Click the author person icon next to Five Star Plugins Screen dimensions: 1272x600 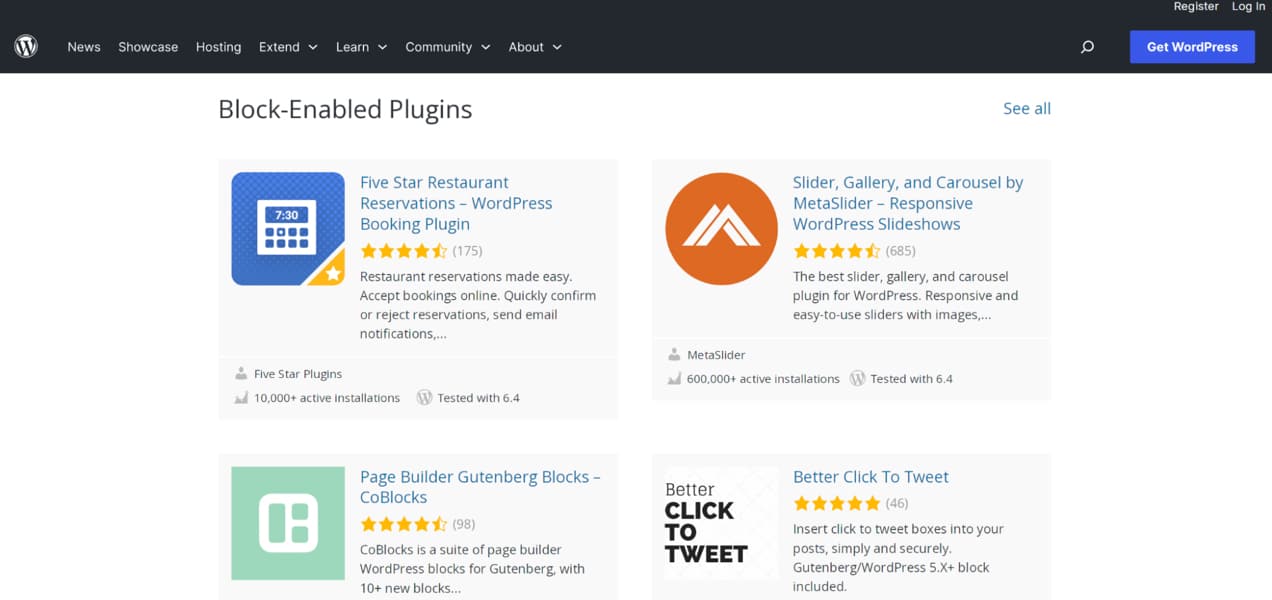point(240,373)
